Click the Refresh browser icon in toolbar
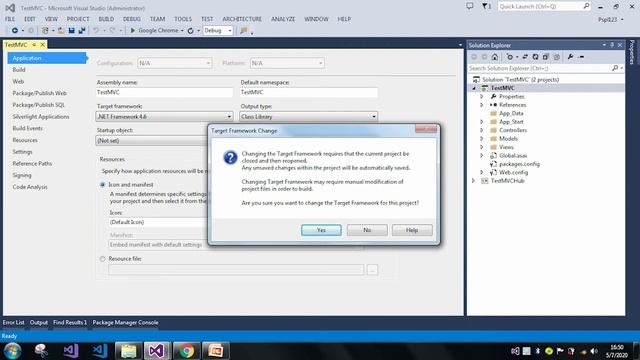The height and width of the screenshot is (360, 640). pyautogui.click(x=191, y=31)
